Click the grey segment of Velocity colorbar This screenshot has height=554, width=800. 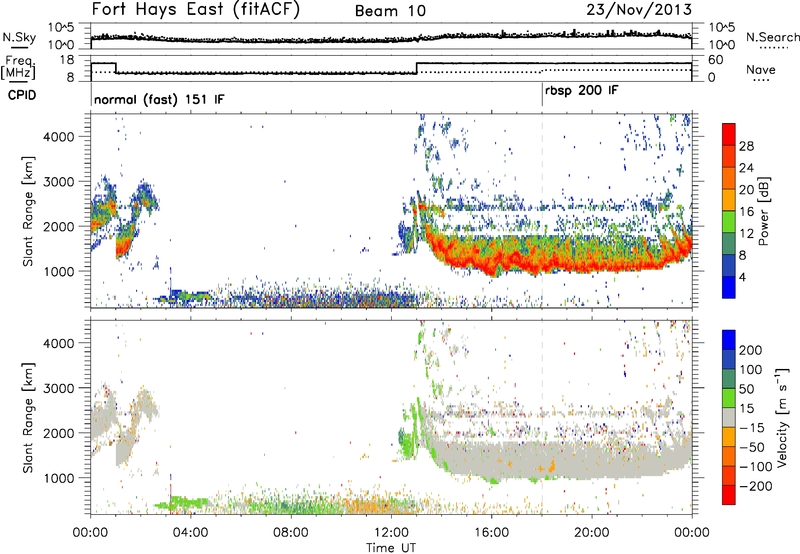pos(729,417)
